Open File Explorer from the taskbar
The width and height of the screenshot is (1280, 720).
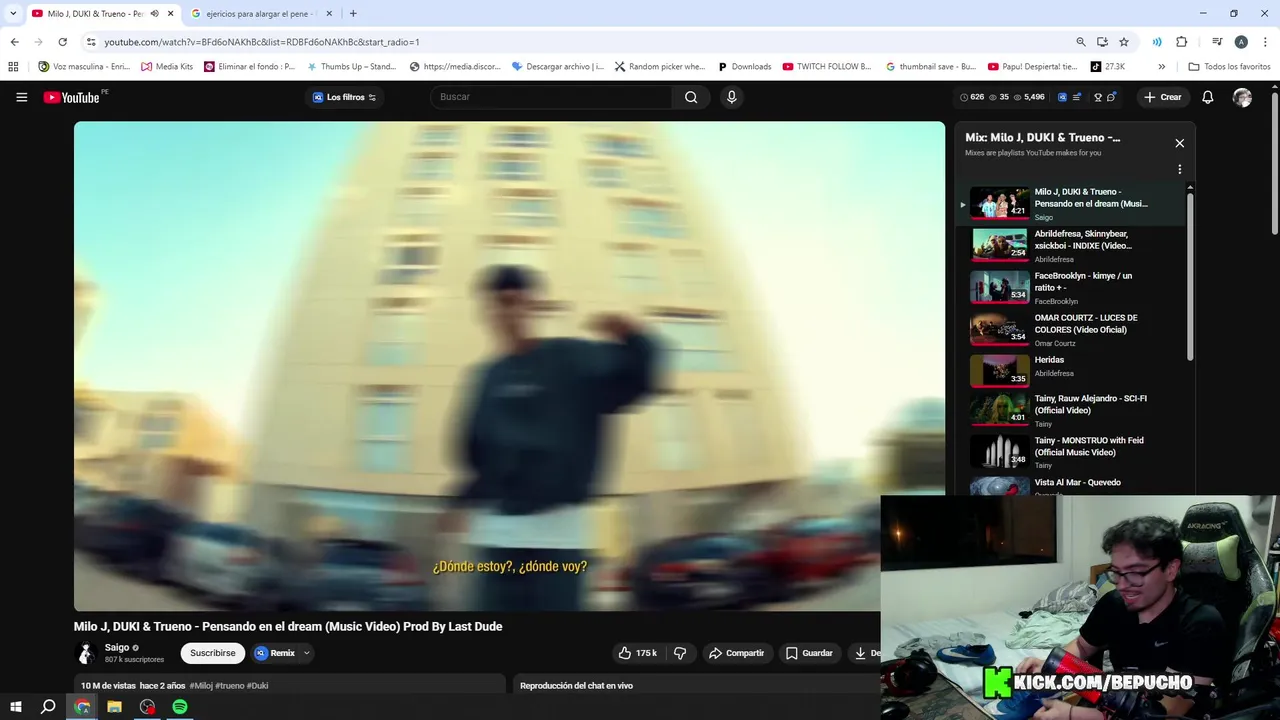pos(114,707)
